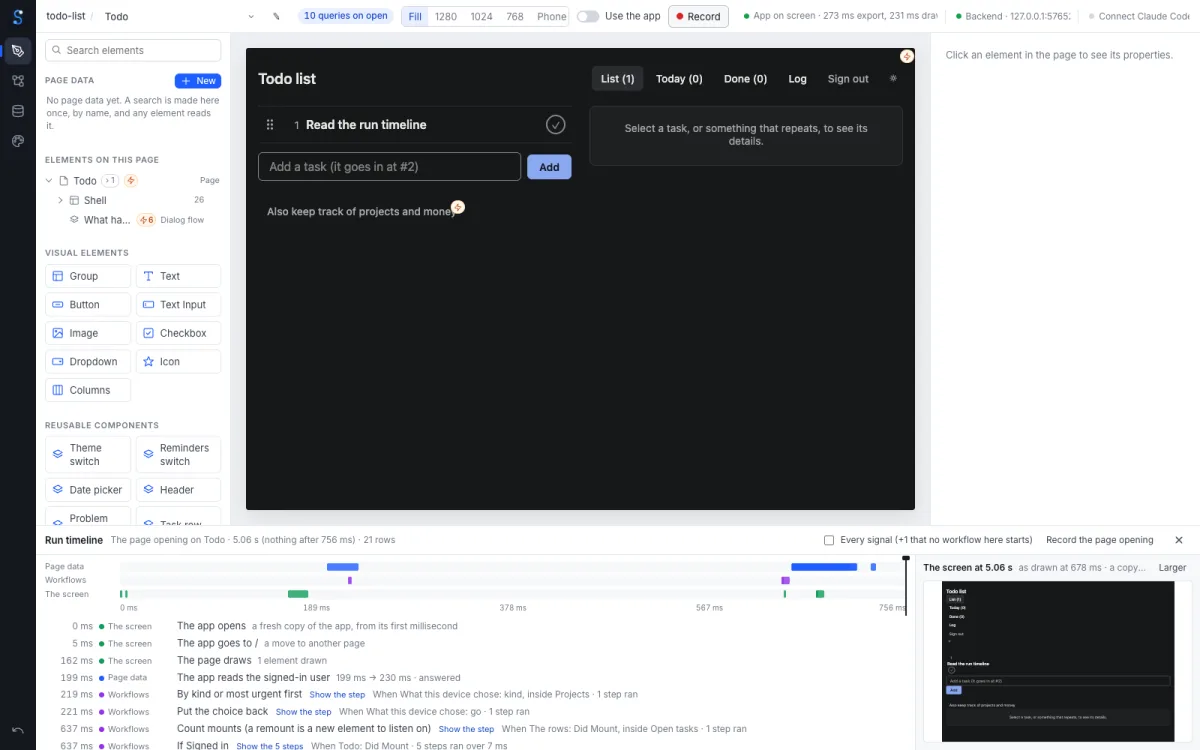This screenshot has width=1200, height=750.
Task: Show the step for Count mounts row
Action: [466, 729]
